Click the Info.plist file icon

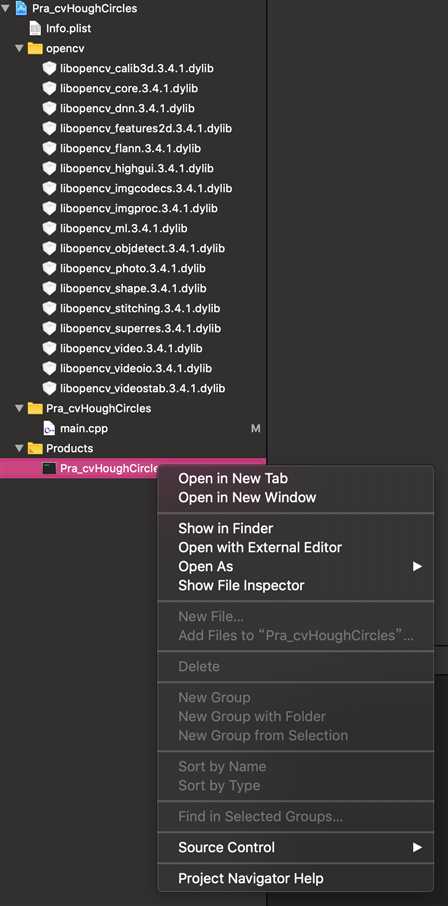pos(35,28)
